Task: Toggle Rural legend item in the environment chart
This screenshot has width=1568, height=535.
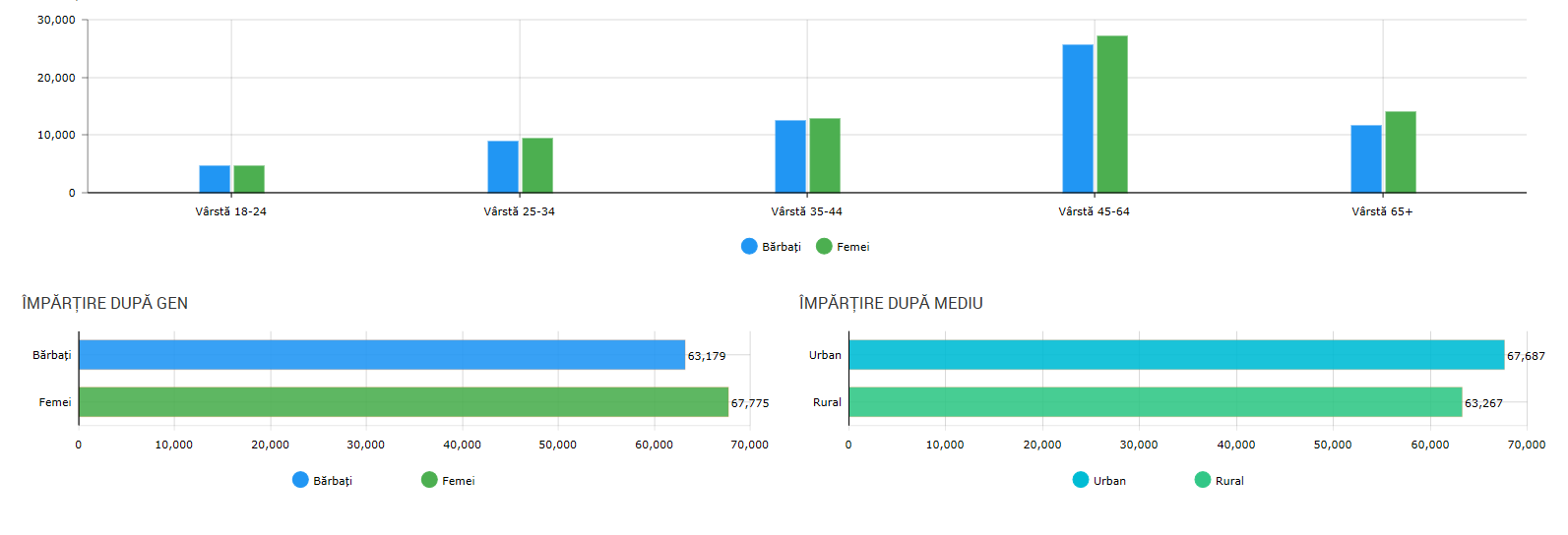Action: coord(1219,481)
